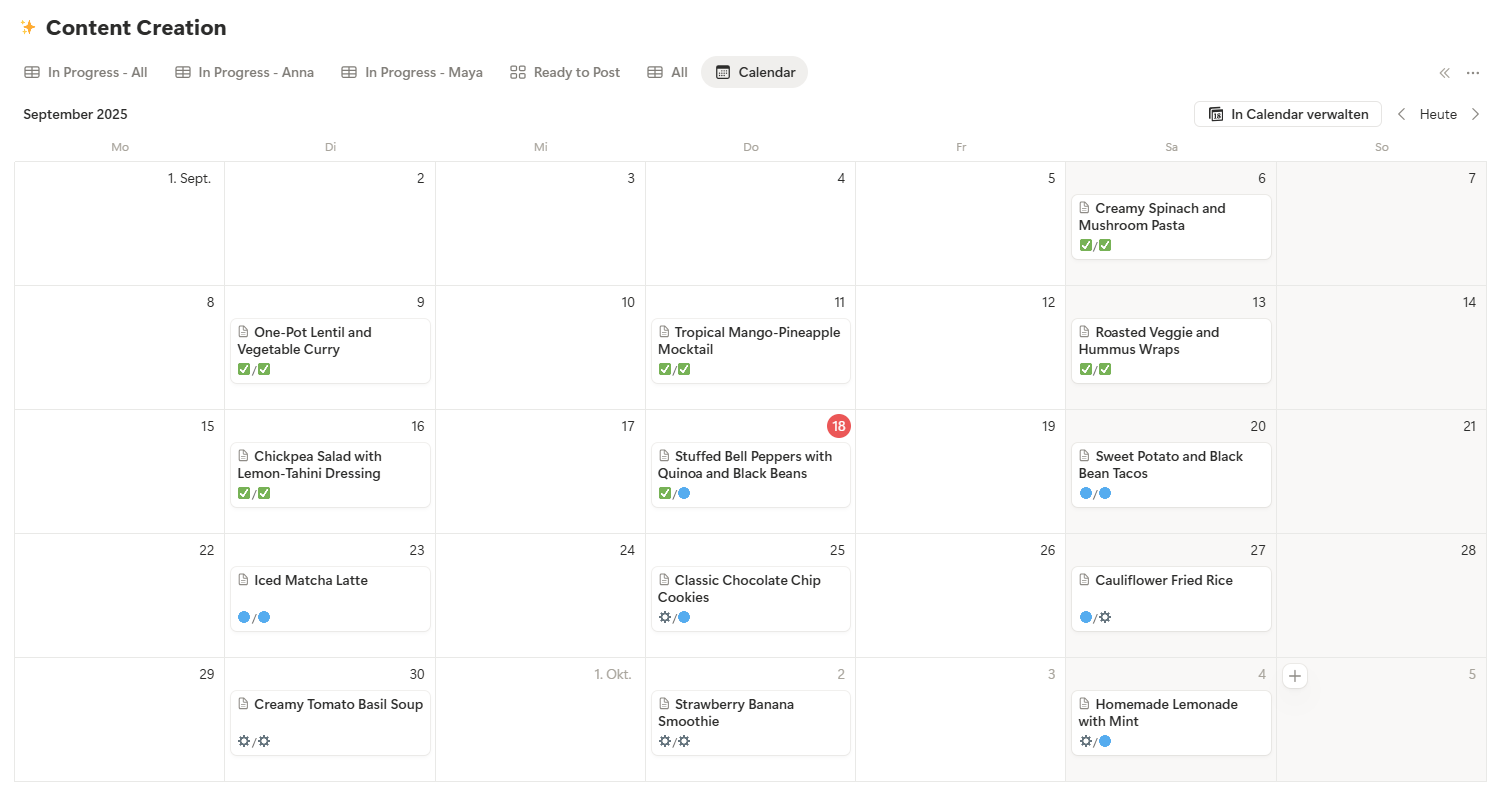Image resolution: width=1504 pixels, height=800 pixels.
Task: Click the plus icon on October 4
Action: click(1295, 677)
